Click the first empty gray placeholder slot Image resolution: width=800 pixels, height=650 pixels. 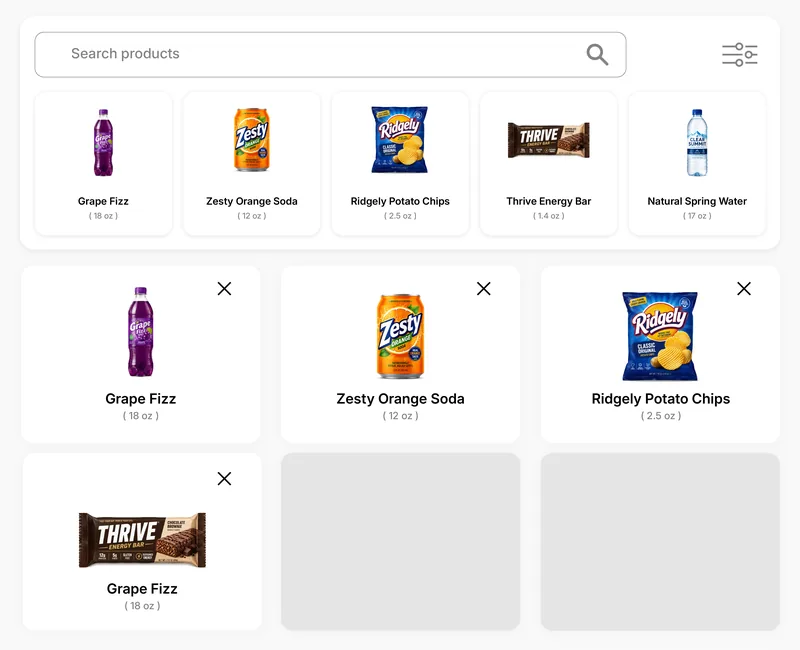pyautogui.click(x=401, y=541)
